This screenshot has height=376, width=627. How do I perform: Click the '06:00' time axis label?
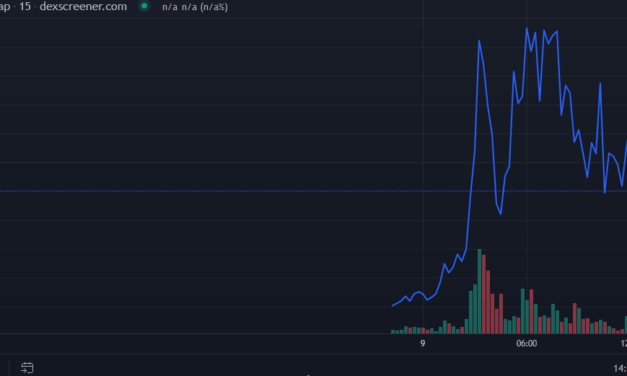(x=527, y=343)
